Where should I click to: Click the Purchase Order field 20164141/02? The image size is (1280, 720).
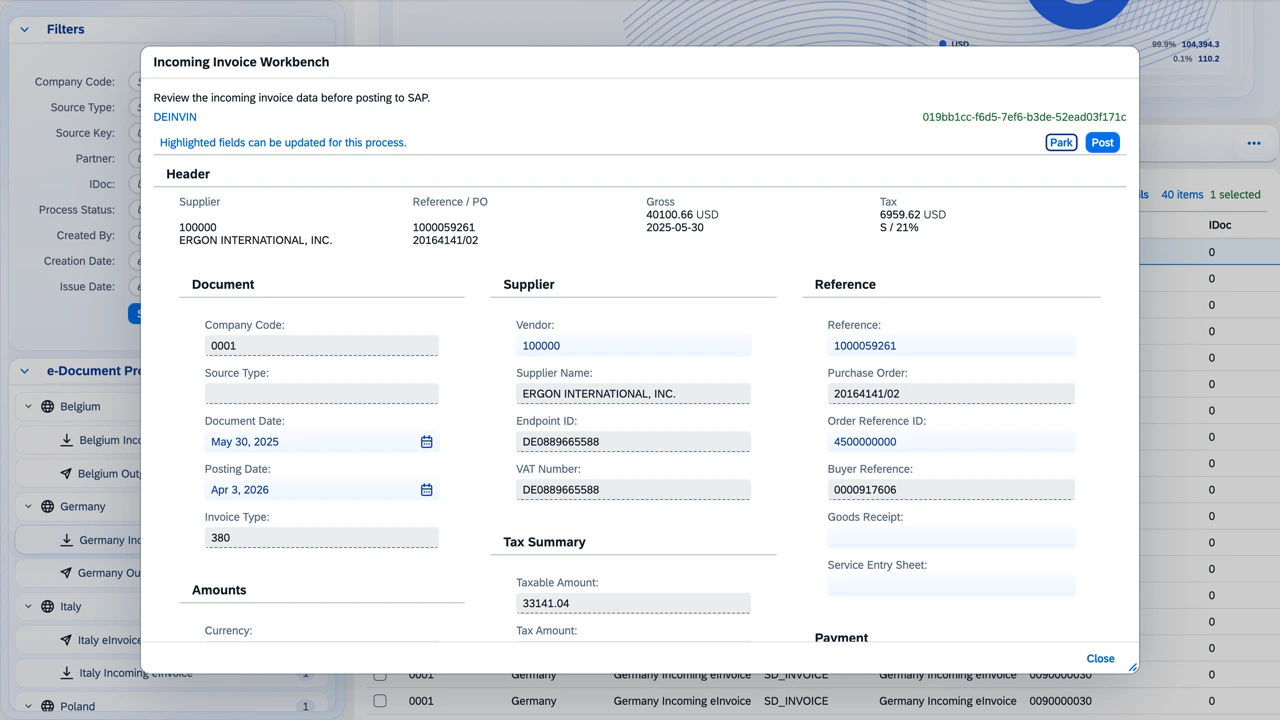click(951, 394)
